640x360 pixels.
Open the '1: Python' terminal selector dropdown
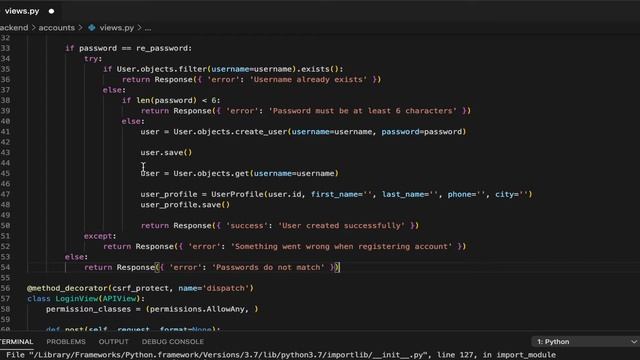pyautogui.click(x=585, y=342)
